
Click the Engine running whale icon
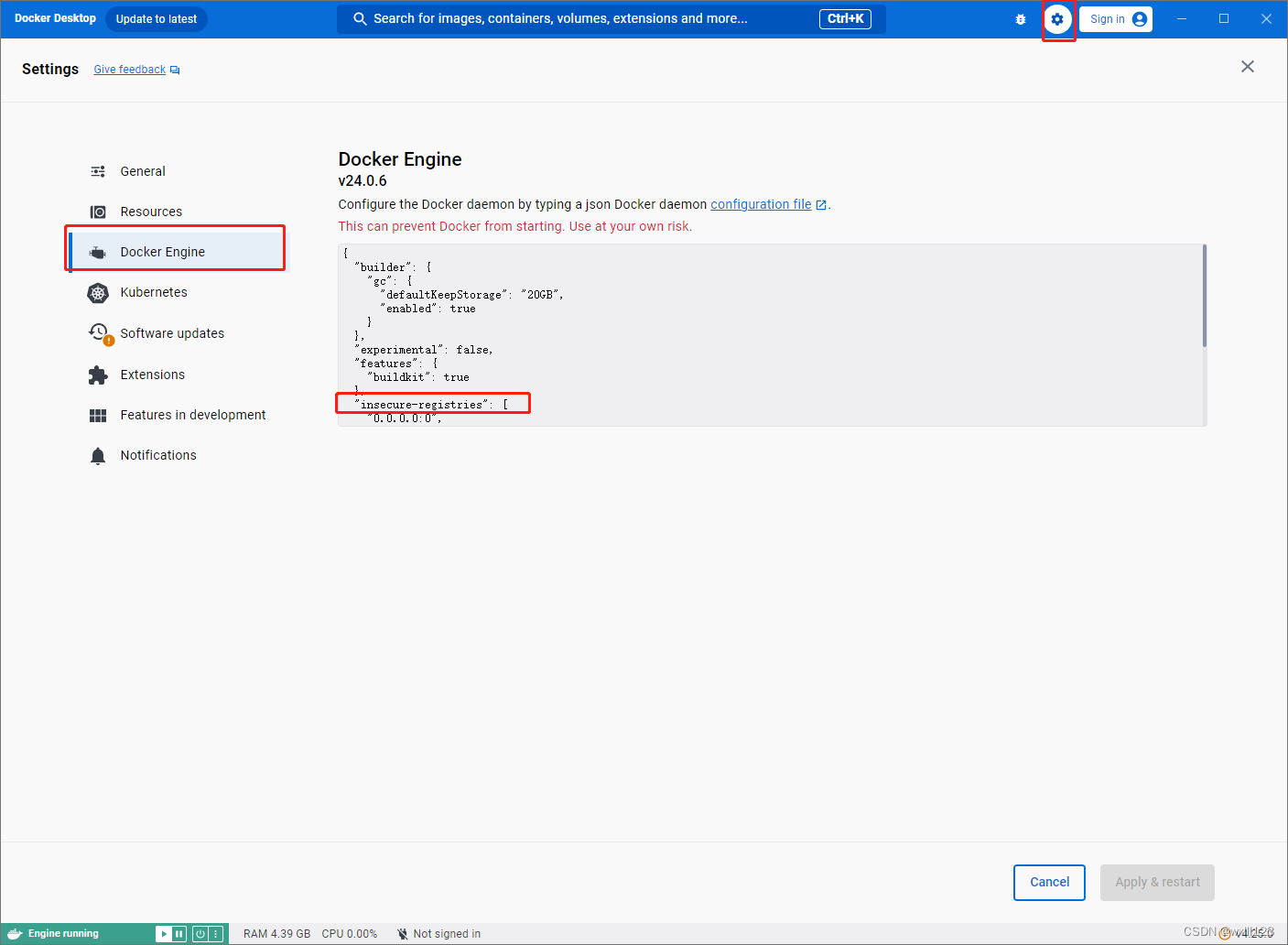(15, 934)
